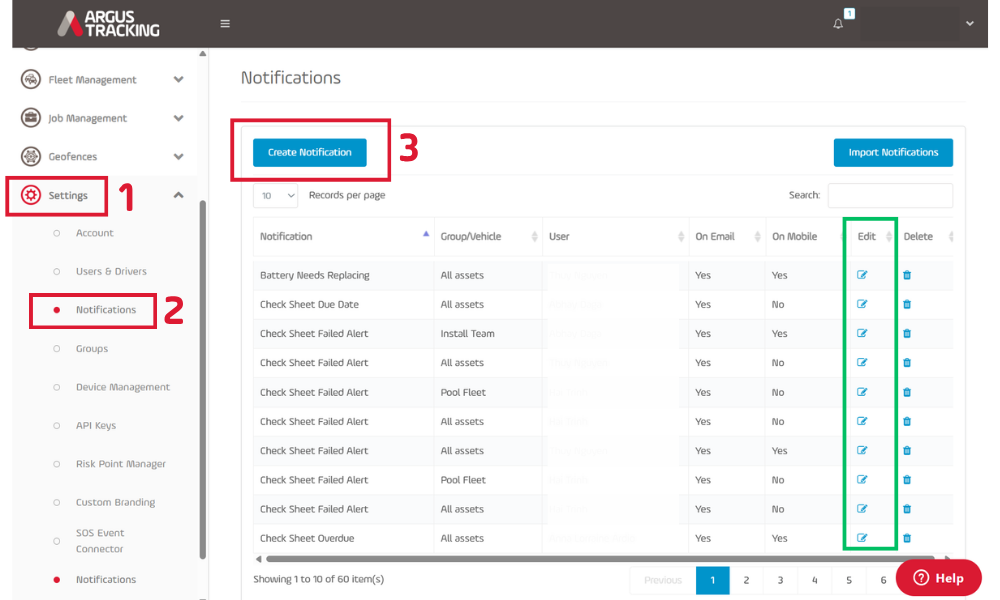Open the notification bell icon
This screenshot has height=600, width=1000.
(x=838, y=24)
